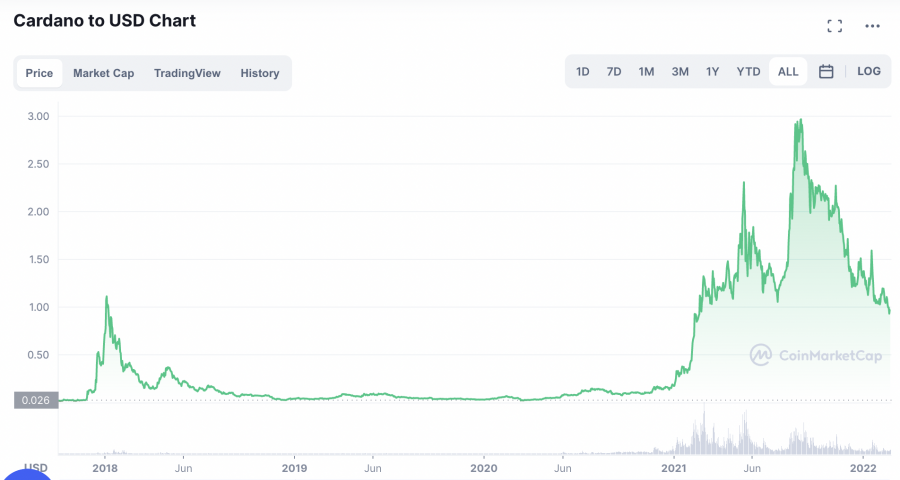This screenshot has width=900, height=480.
Task: Click the USD currency label below chart
Action: tap(36, 467)
